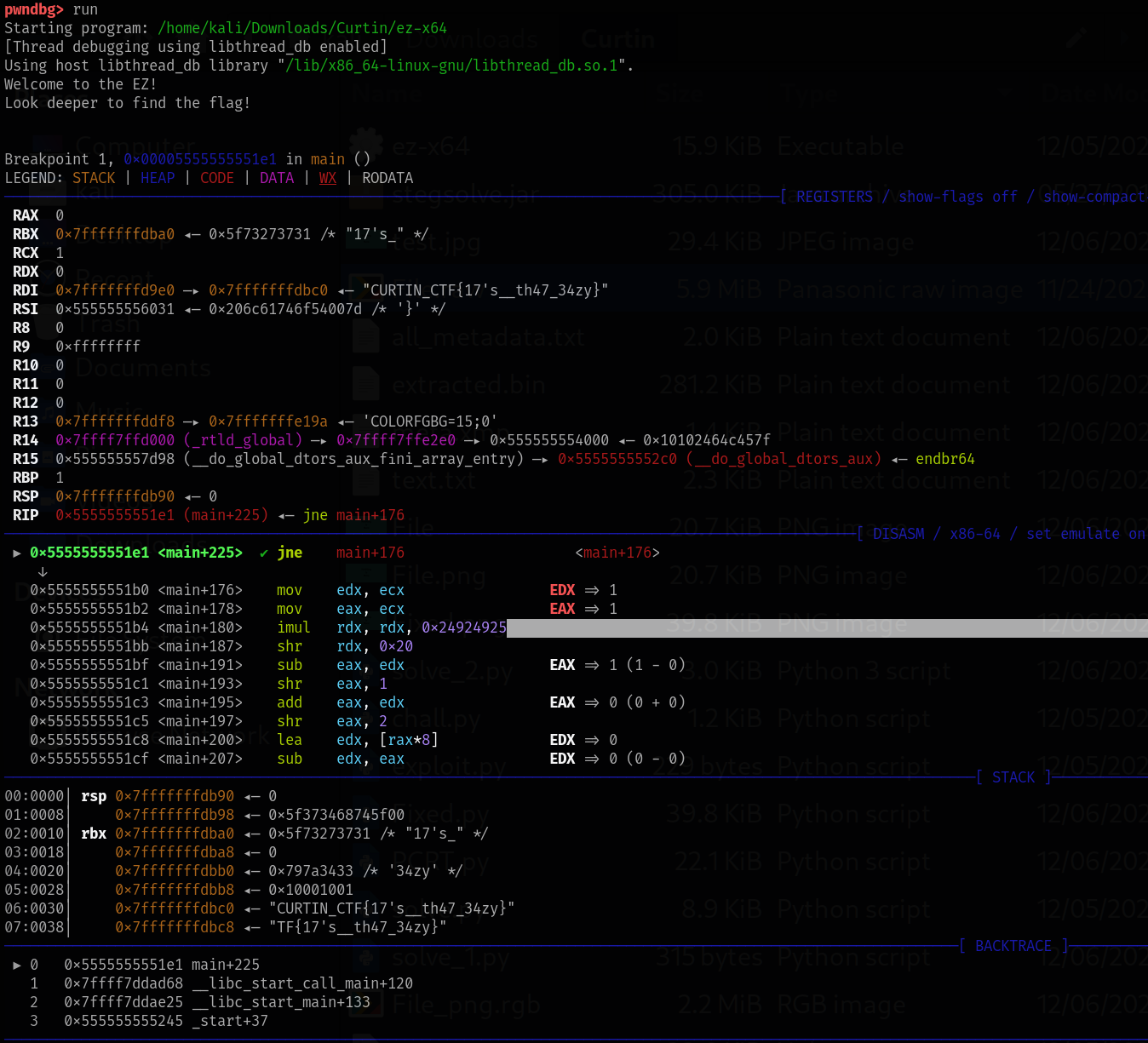Screen dimensions: 1148x1043
Task: Select all_metadata.txt in background file manager
Action: coord(488,337)
